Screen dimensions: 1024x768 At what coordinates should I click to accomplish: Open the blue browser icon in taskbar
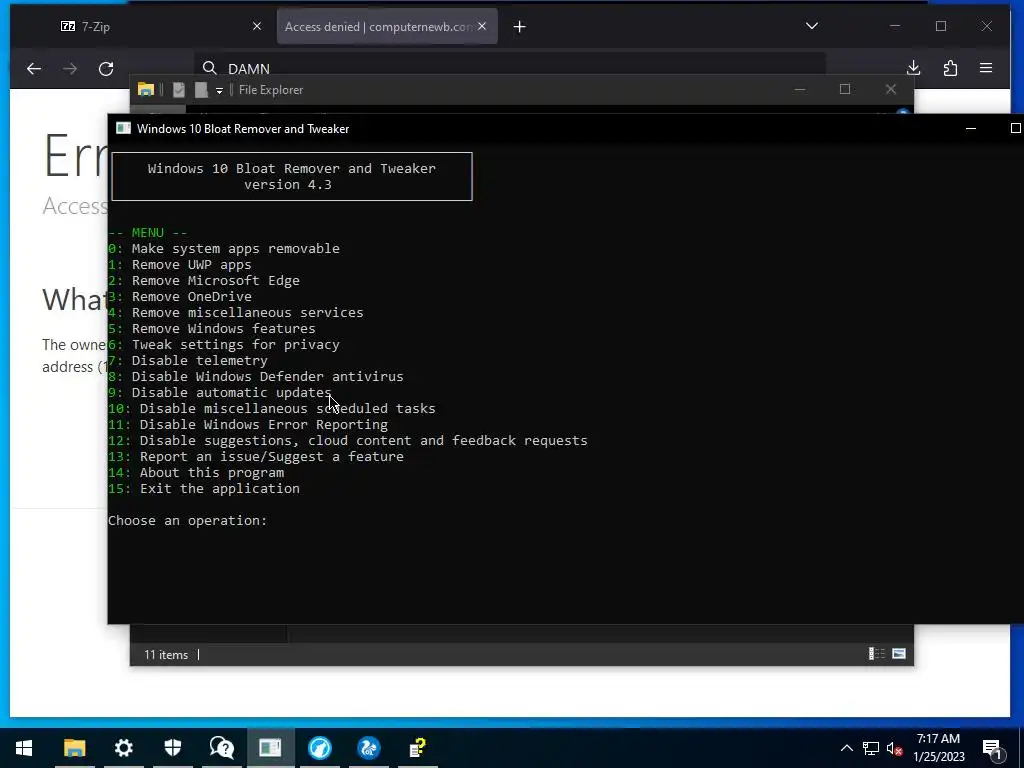pos(319,748)
